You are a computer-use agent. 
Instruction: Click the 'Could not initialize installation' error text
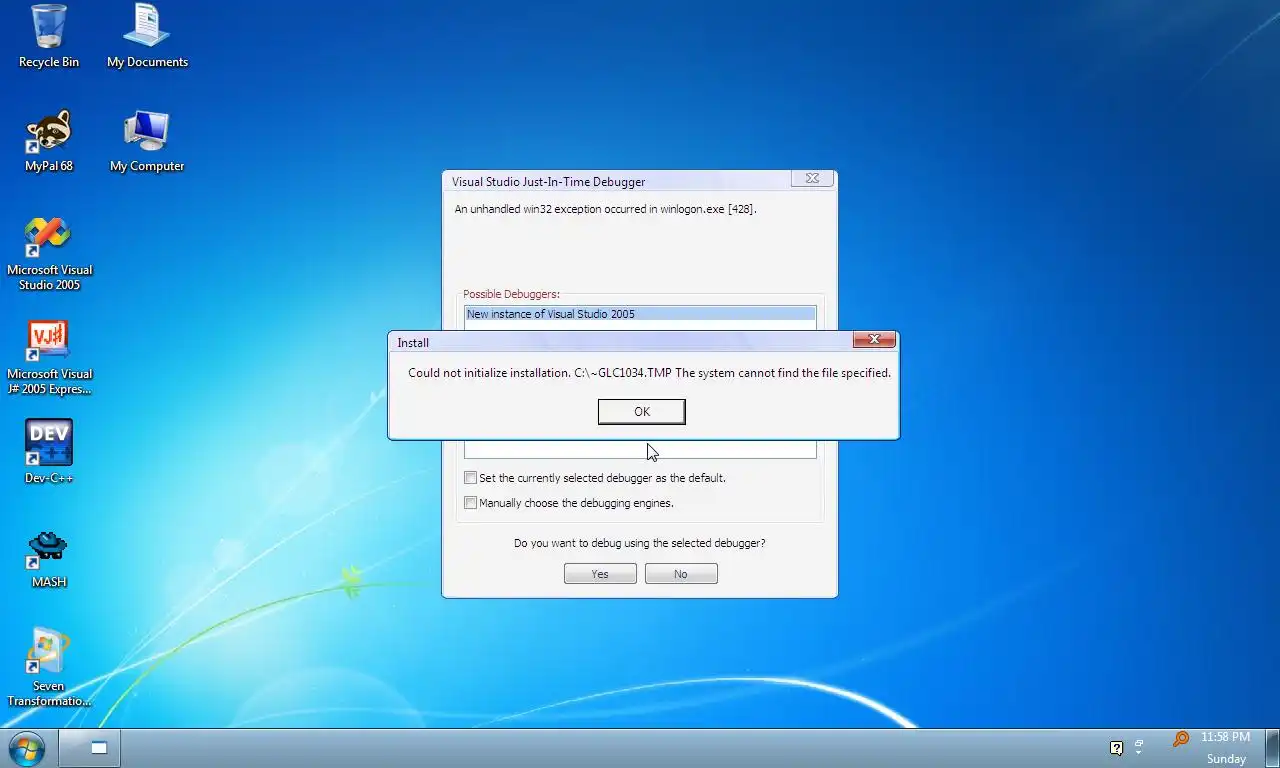tap(649, 373)
